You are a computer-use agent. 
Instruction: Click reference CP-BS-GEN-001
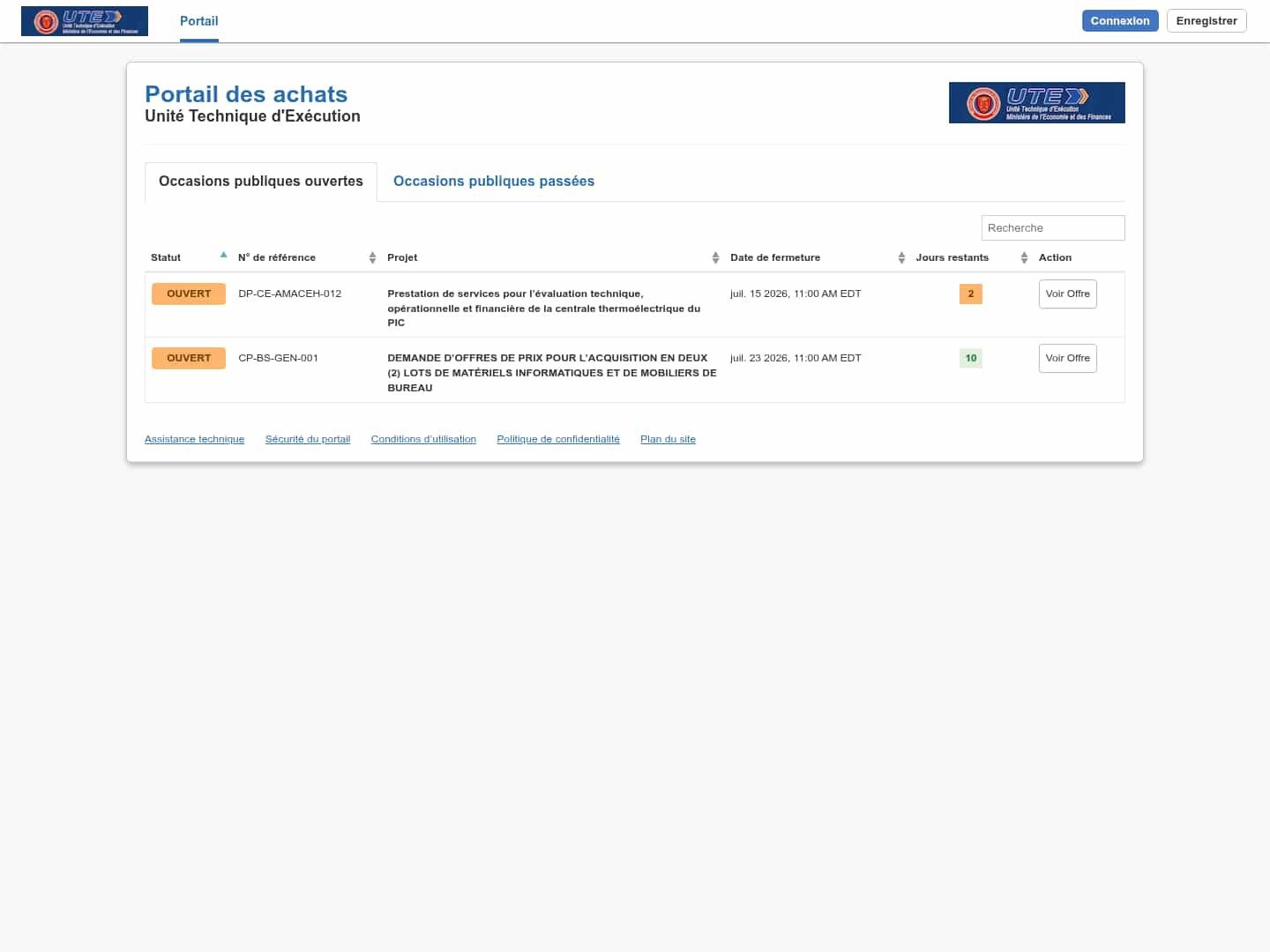pos(278,358)
